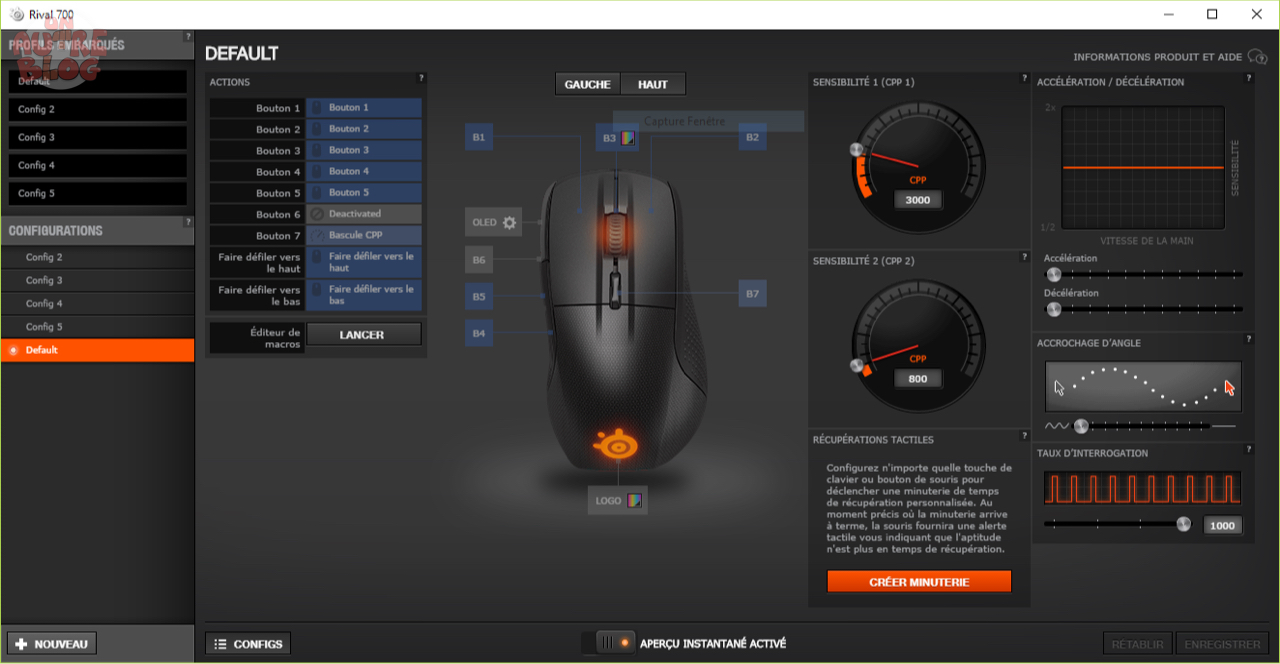Open the Configs list button
Image resolution: width=1280 pixels, height=664 pixels.
[248, 644]
